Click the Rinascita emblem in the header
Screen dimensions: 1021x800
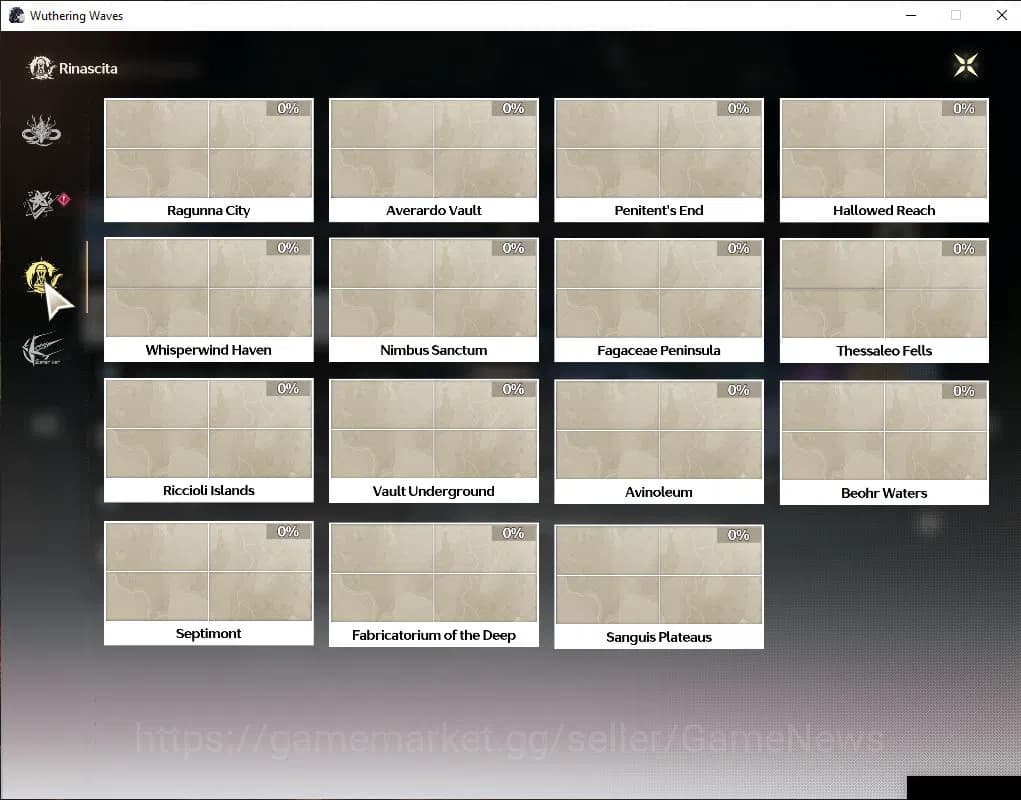pos(41,68)
